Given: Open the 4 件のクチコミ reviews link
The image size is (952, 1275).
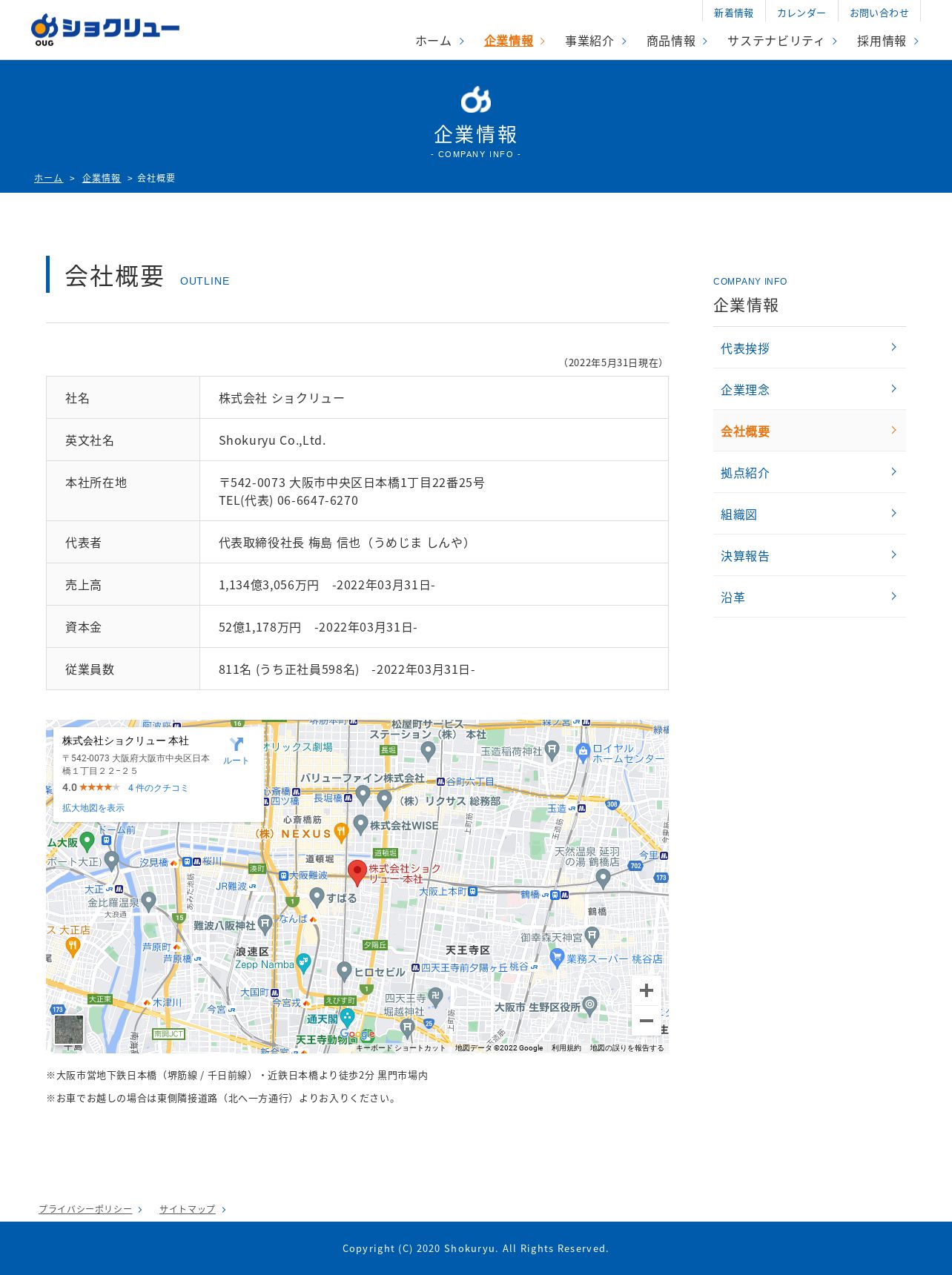Looking at the screenshot, I should [158, 788].
